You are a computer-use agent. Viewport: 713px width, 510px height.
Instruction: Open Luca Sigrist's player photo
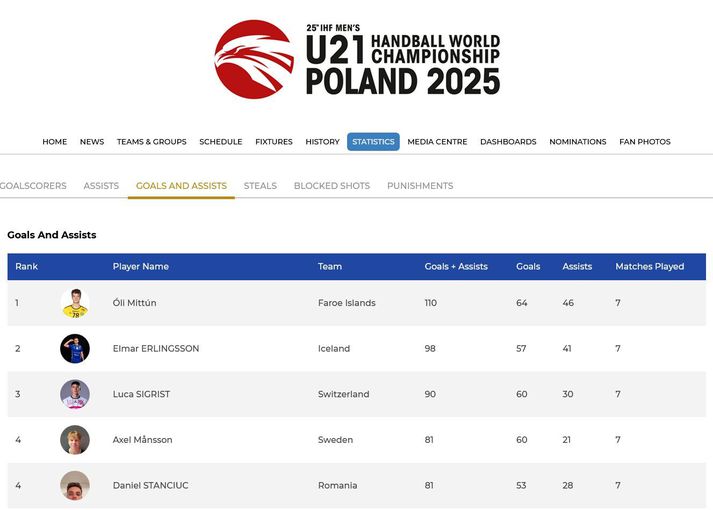pyautogui.click(x=75, y=394)
